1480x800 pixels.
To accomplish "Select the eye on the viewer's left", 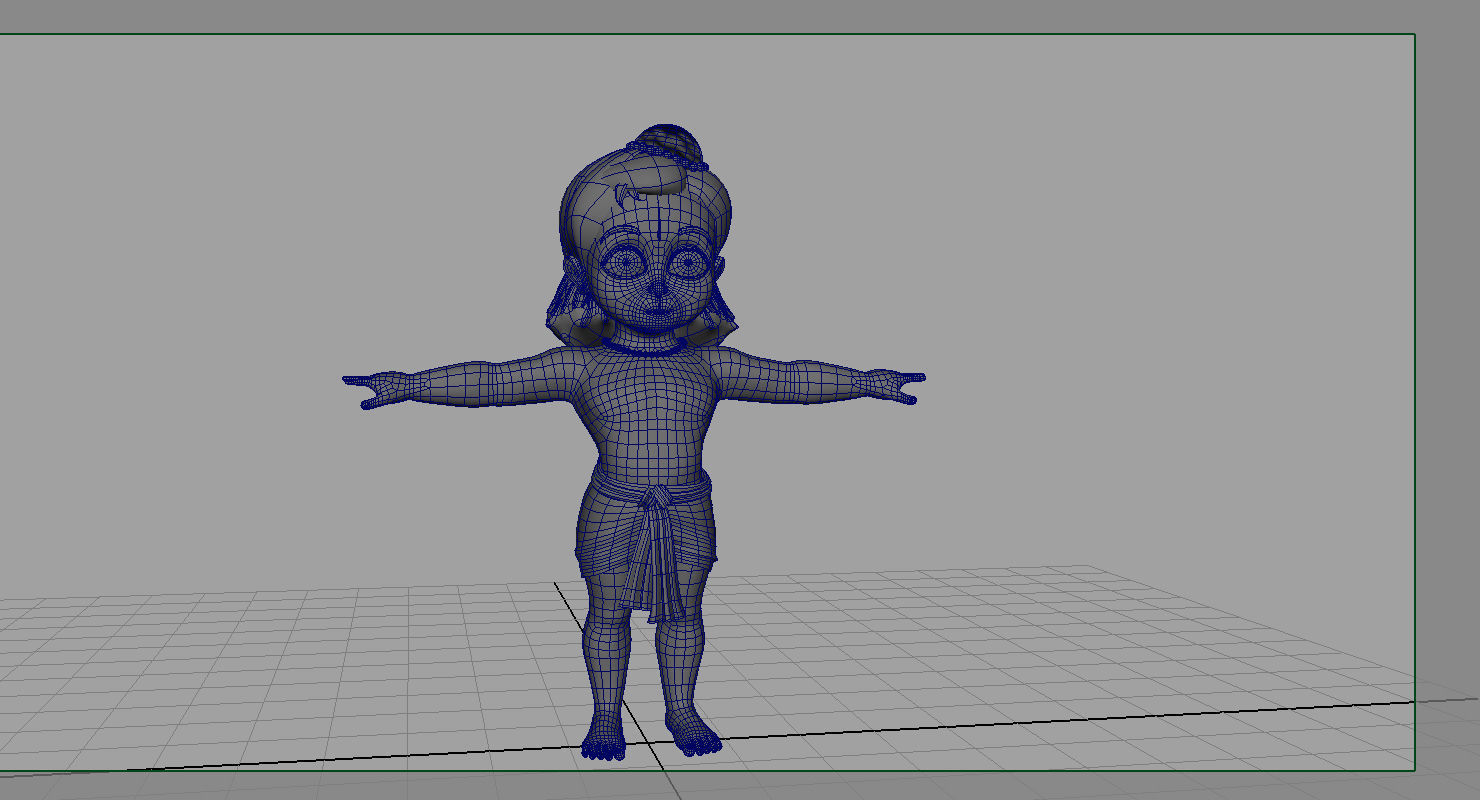I will [627, 262].
